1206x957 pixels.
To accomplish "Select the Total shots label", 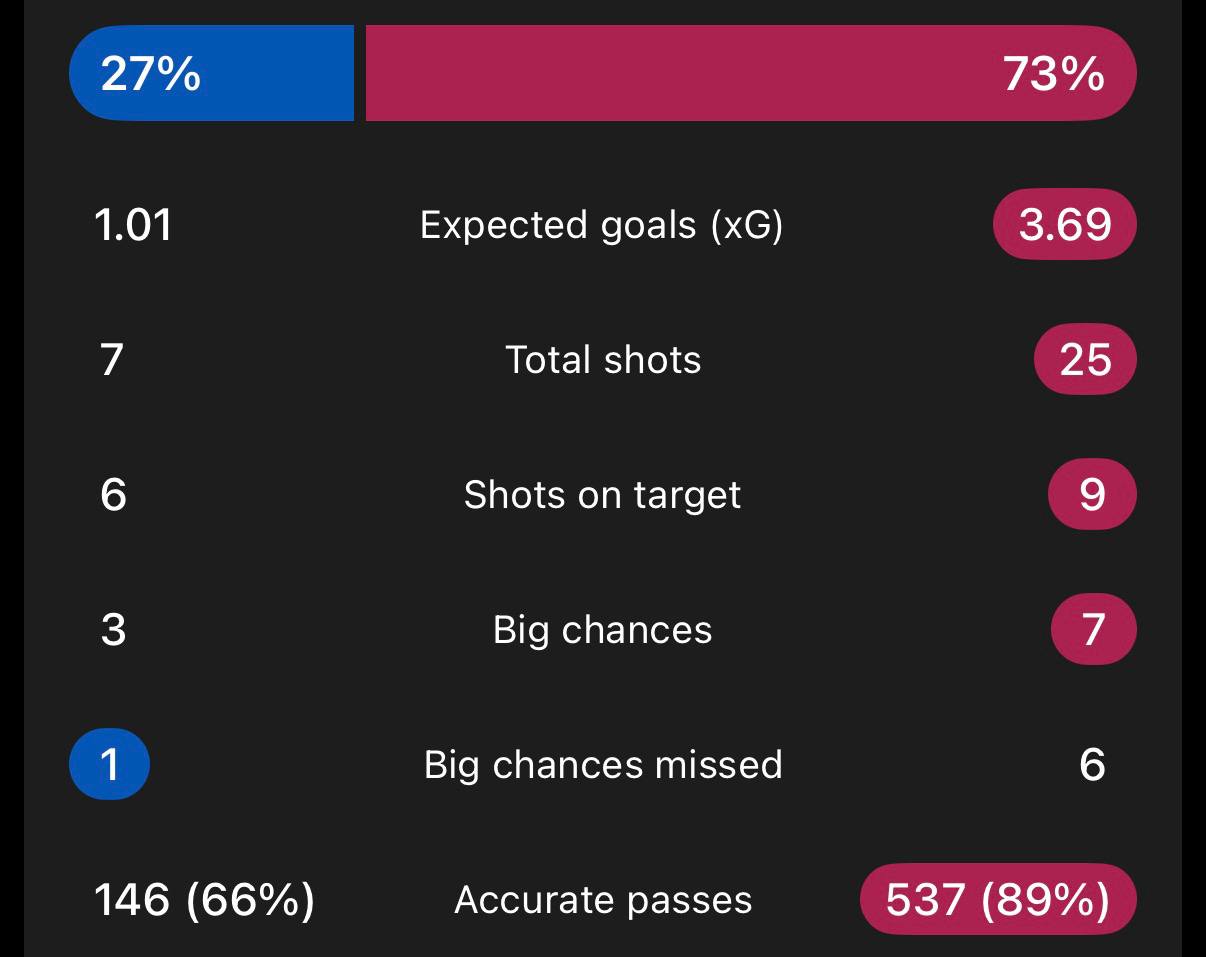I will 603,360.
